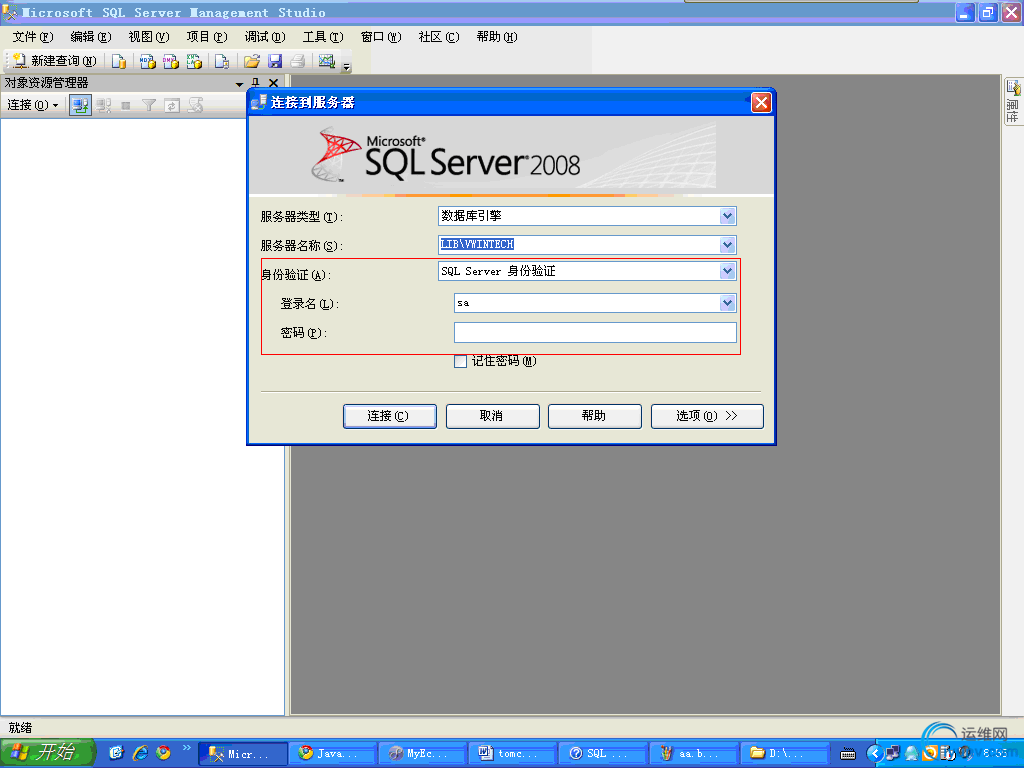Click the Connect Object Explorer icon

pyautogui.click(x=80, y=105)
